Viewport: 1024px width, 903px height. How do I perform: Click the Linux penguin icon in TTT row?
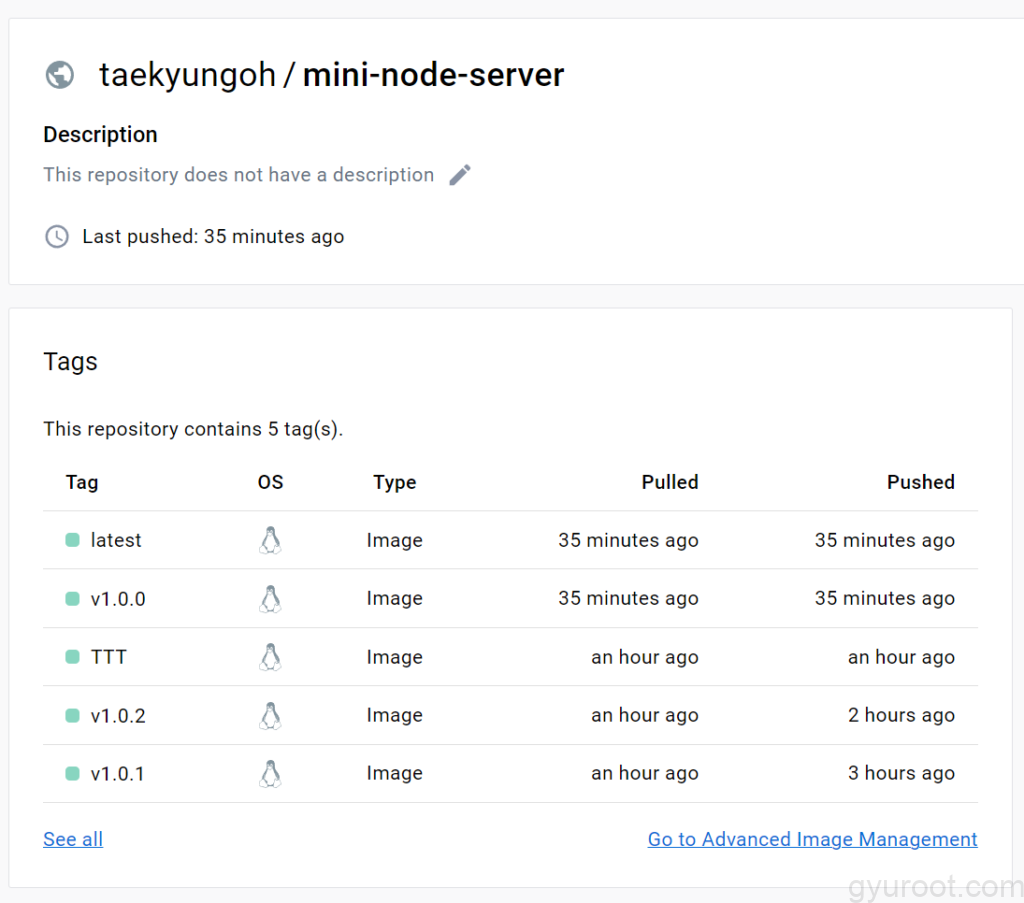(x=270, y=657)
